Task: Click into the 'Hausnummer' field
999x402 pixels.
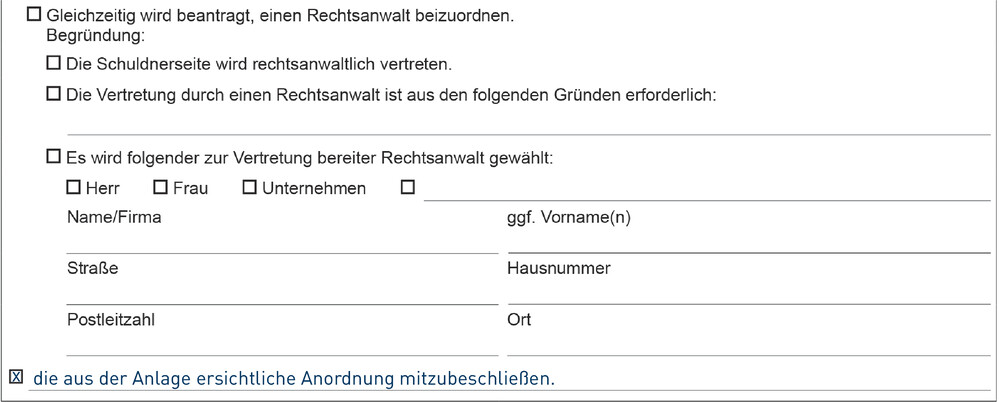Action: (748, 294)
